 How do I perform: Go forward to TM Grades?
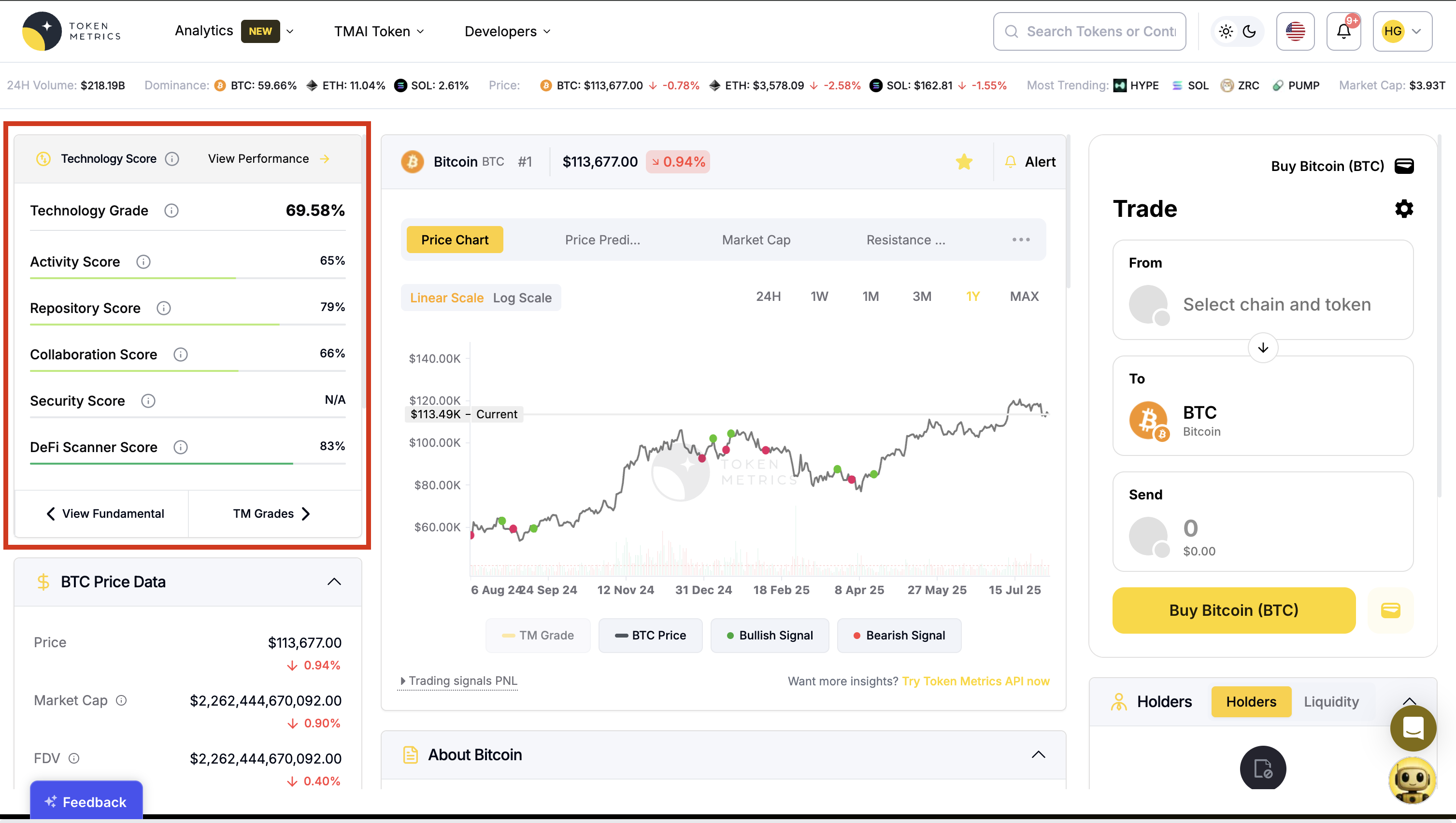tap(271, 514)
